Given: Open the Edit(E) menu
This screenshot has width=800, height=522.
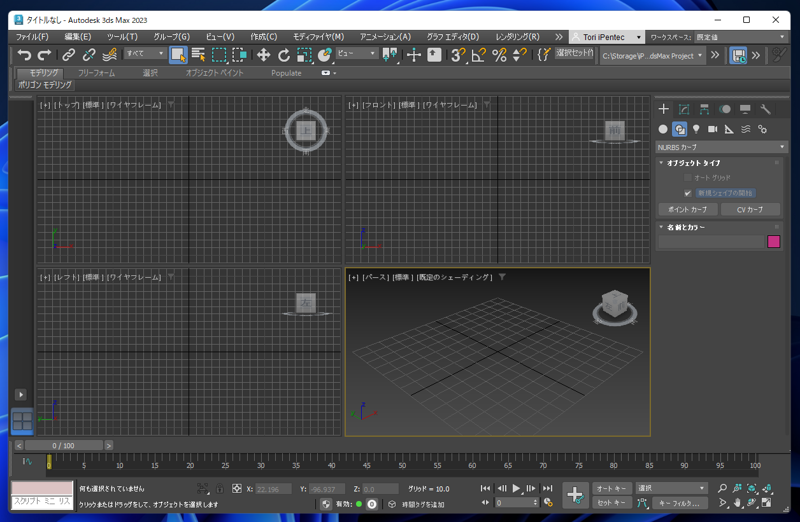Looking at the screenshot, I should point(78,37).
